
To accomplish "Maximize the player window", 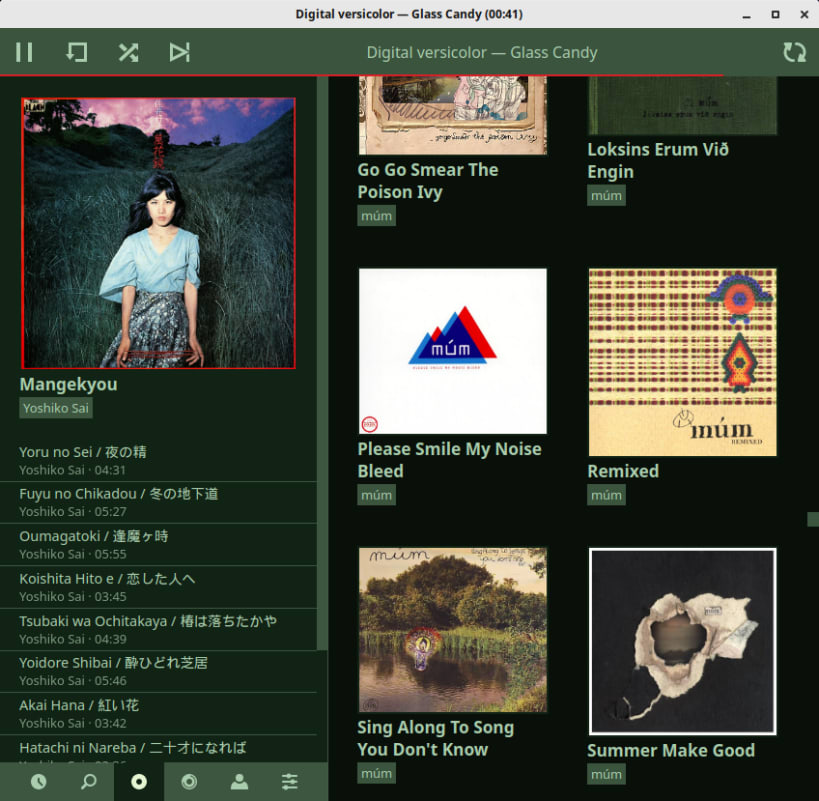I will (x=776, y=15).
